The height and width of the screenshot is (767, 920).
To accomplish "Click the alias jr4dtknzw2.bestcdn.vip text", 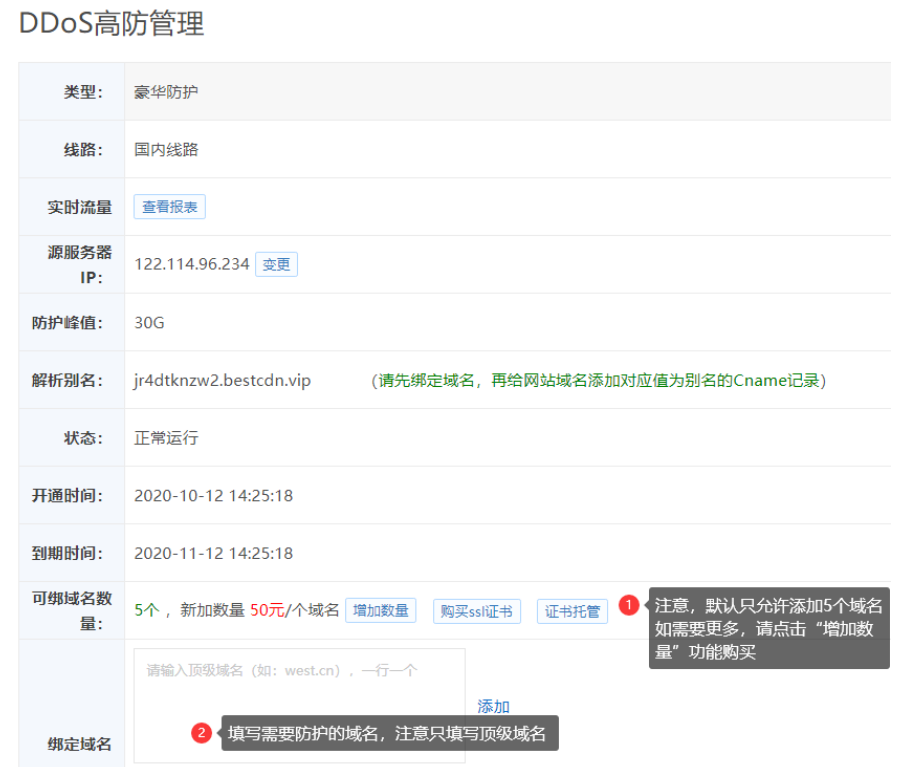I will coord(222,381).
